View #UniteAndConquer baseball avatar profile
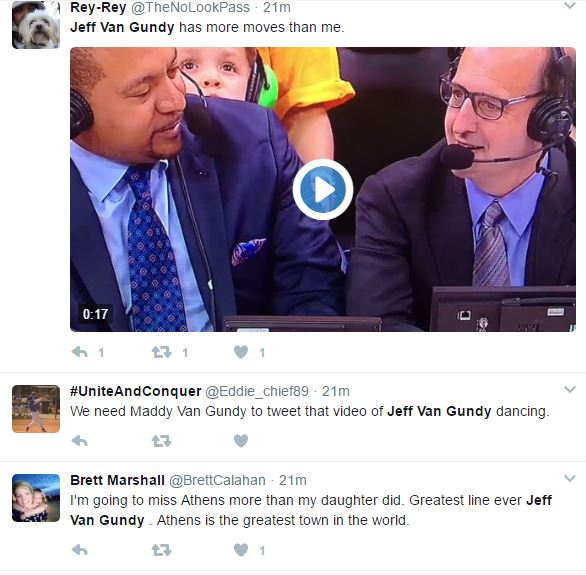The height and width of the screenshot is (575, 586). point(36,409)
